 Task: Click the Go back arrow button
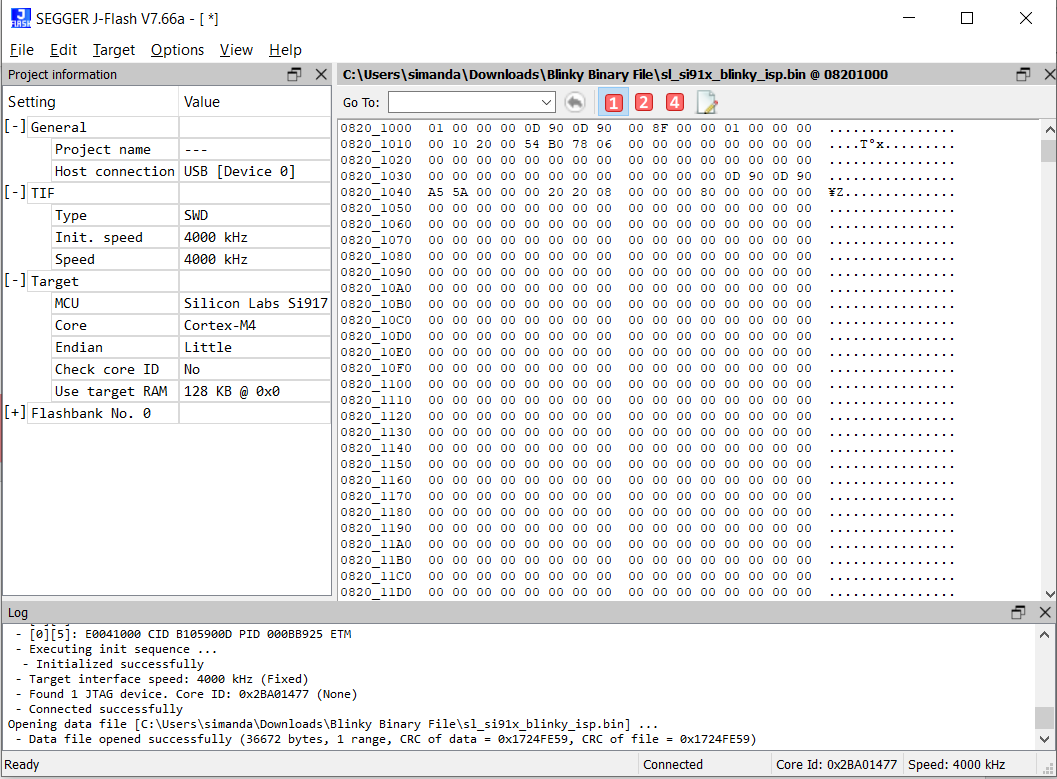coord(574,102)
